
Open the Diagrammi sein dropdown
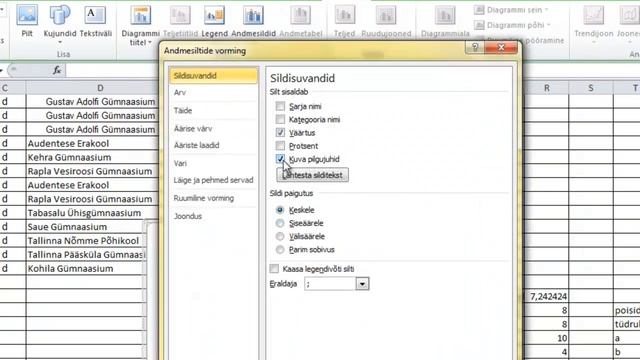point(511,10)
